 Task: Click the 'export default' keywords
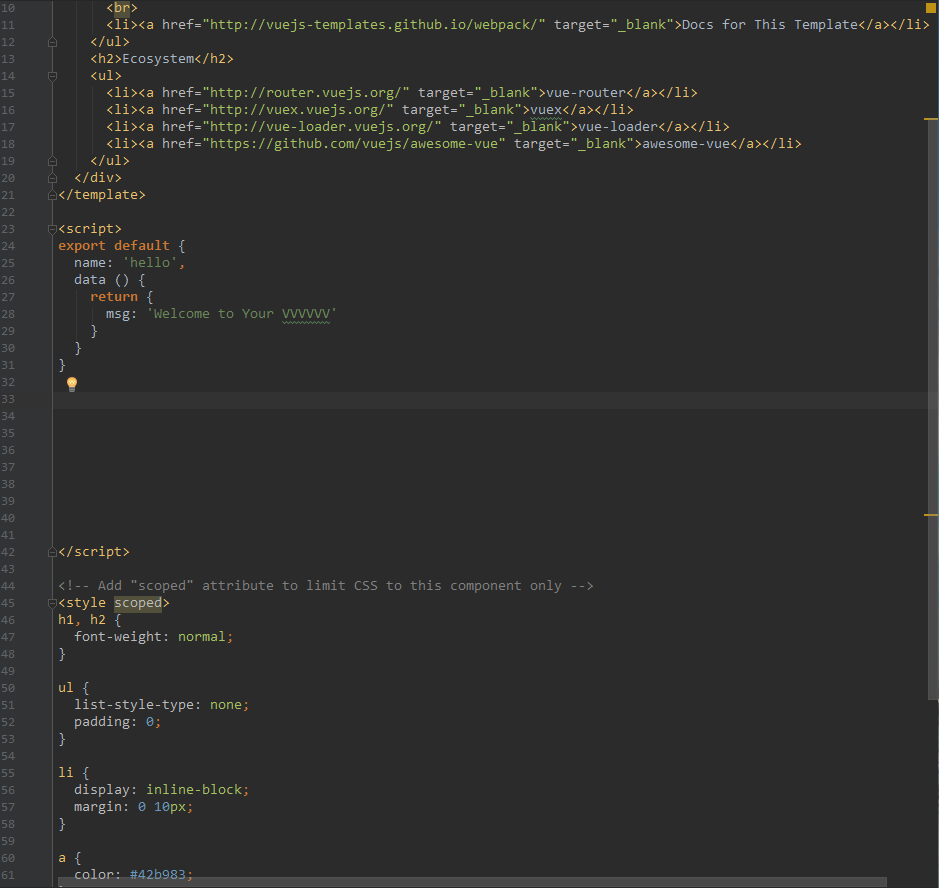pos(114,246)
